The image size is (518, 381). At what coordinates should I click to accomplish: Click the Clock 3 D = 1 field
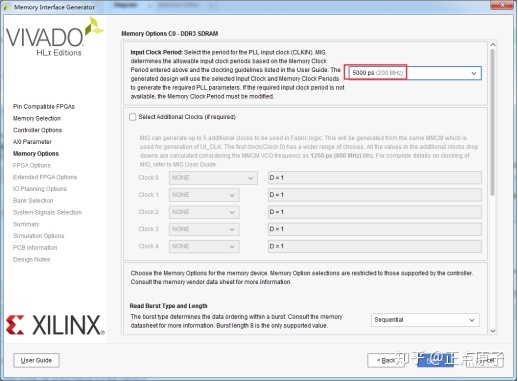click(x=375, y=229)
